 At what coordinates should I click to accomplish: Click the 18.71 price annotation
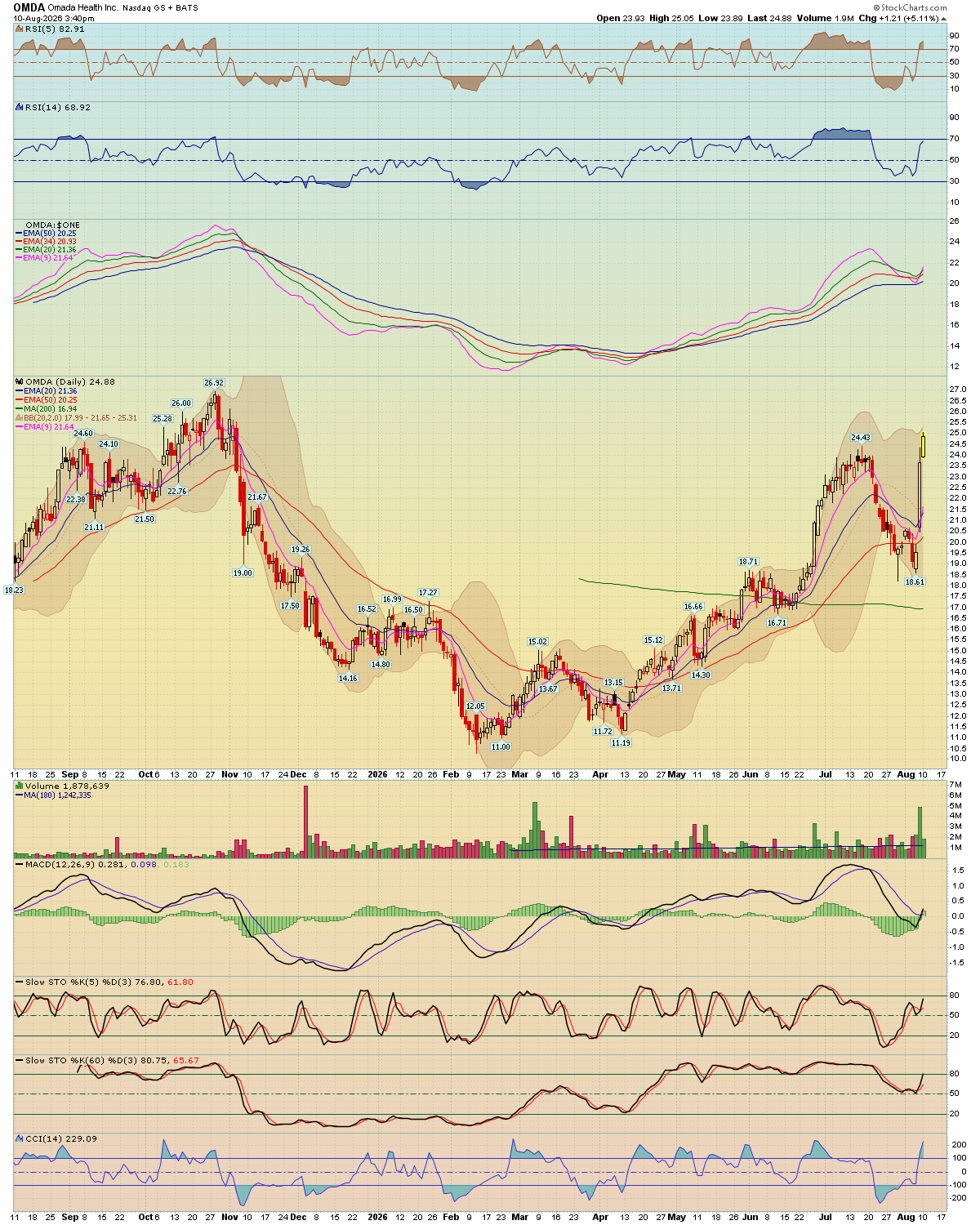click(748, 562)
